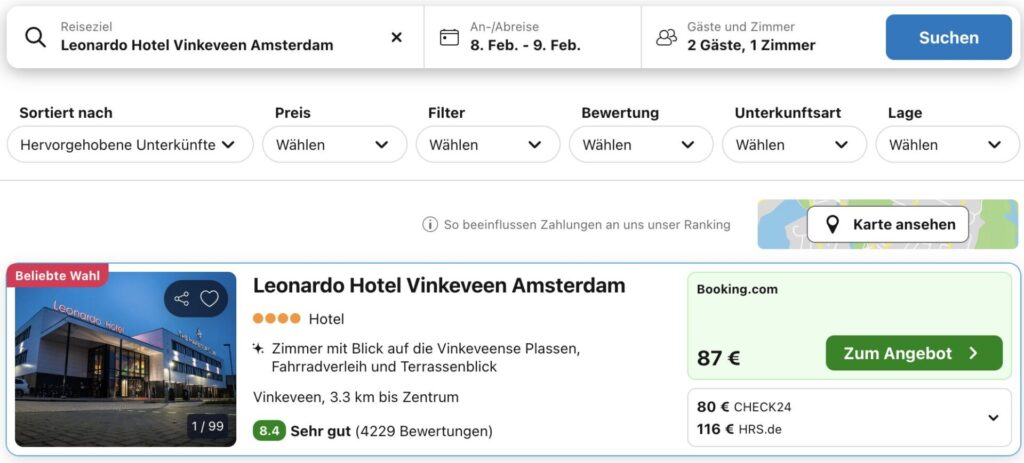Click the map pin icon
The height and width of the screenshot is (463, 1024).
[x=831, y=225]
